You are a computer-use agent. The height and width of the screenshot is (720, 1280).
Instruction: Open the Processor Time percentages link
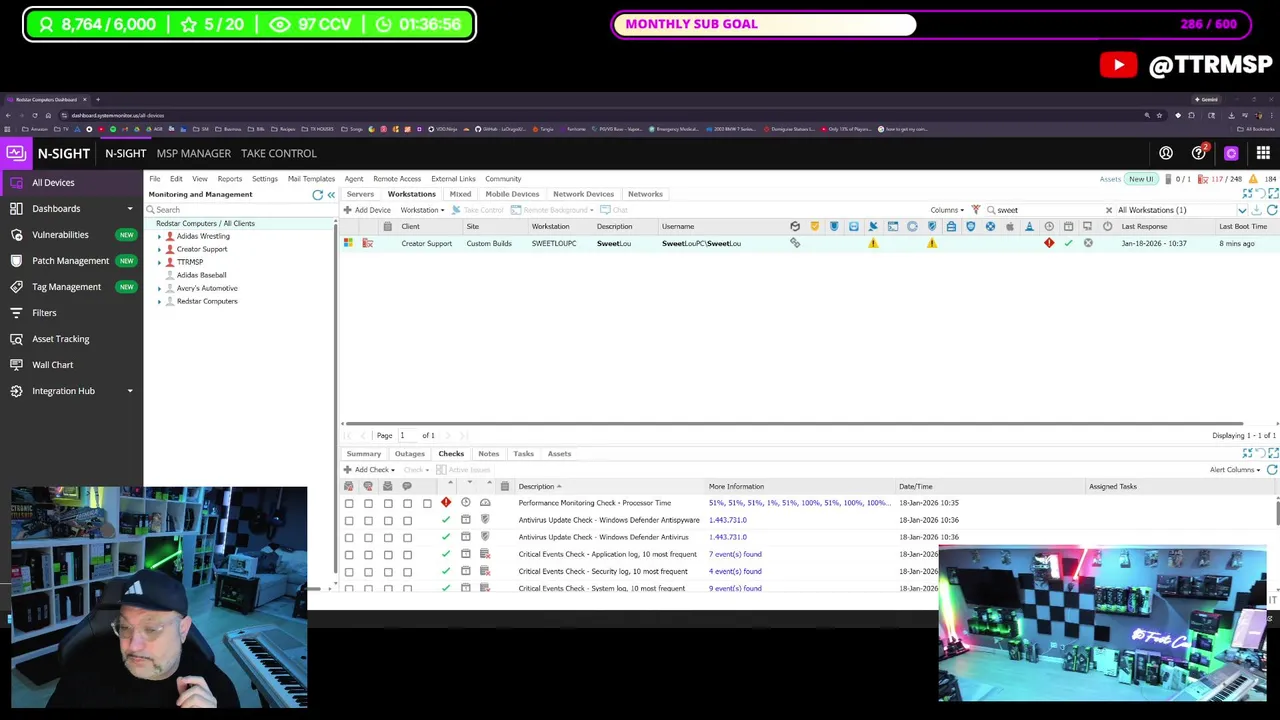[x=799, y=503]
